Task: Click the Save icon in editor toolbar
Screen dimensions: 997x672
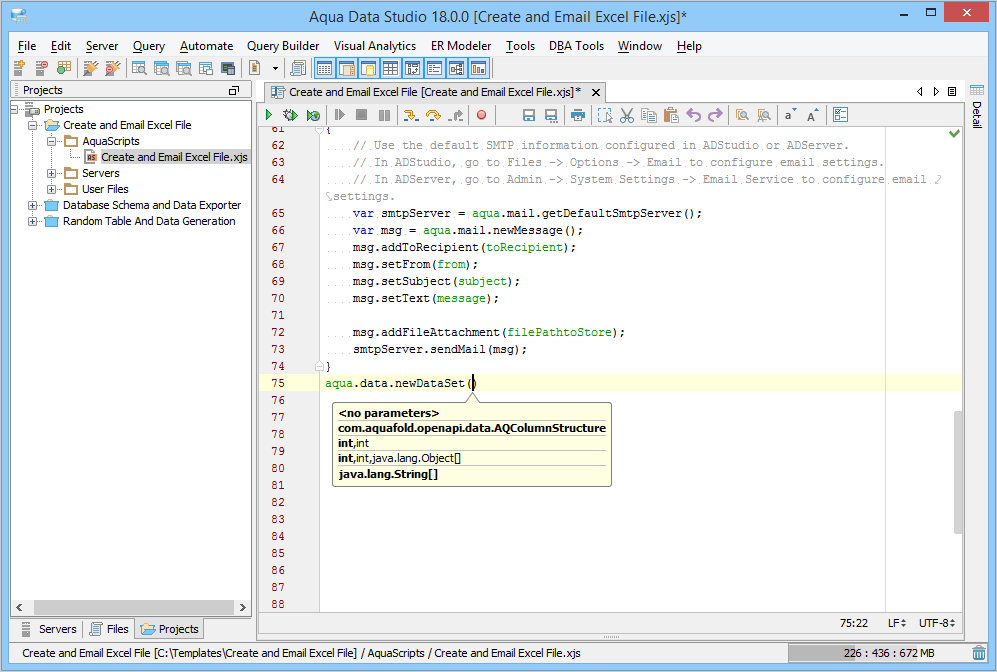Action: (529, 116)
